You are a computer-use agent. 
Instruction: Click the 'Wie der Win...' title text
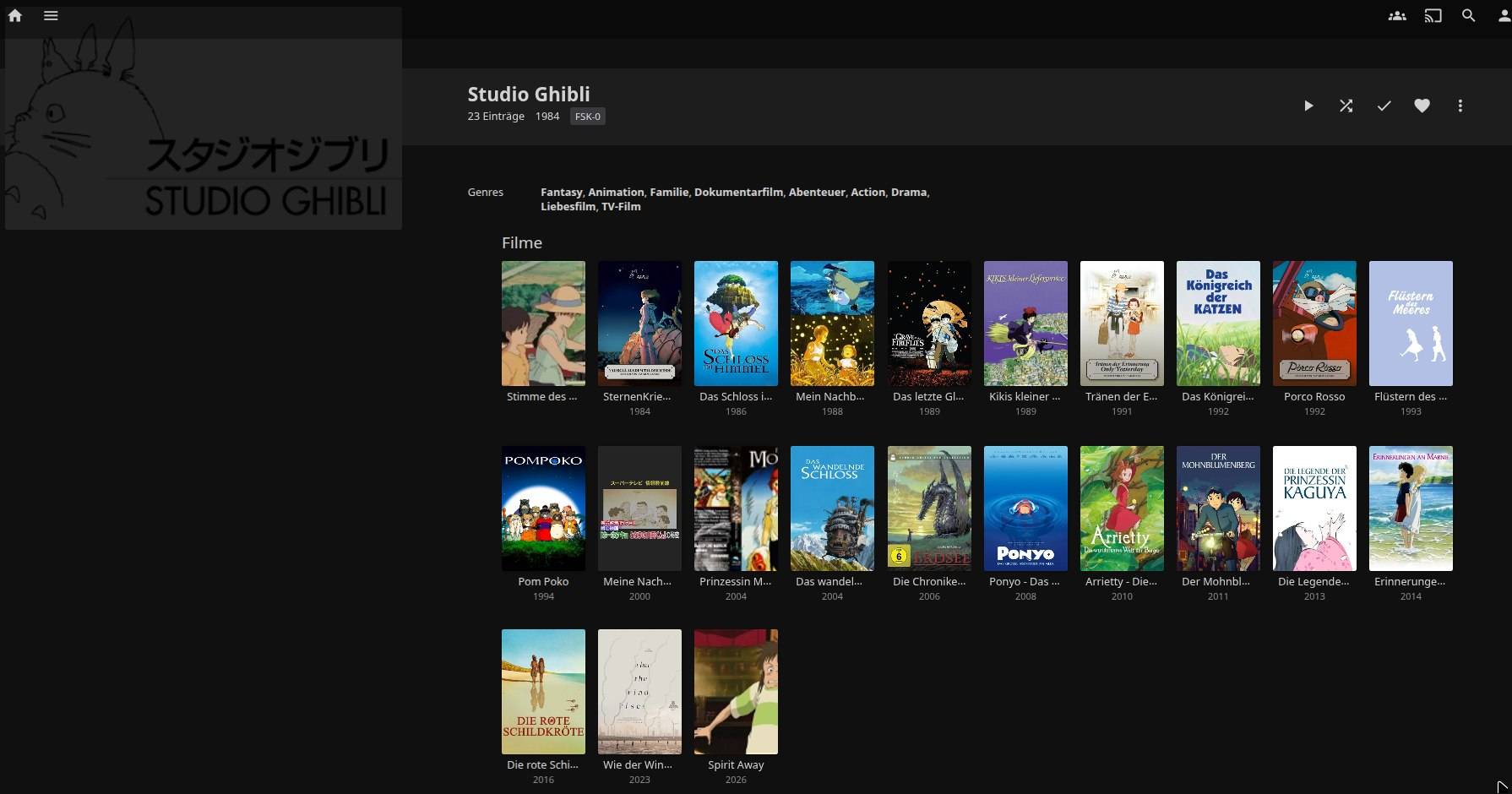[639, 764]
